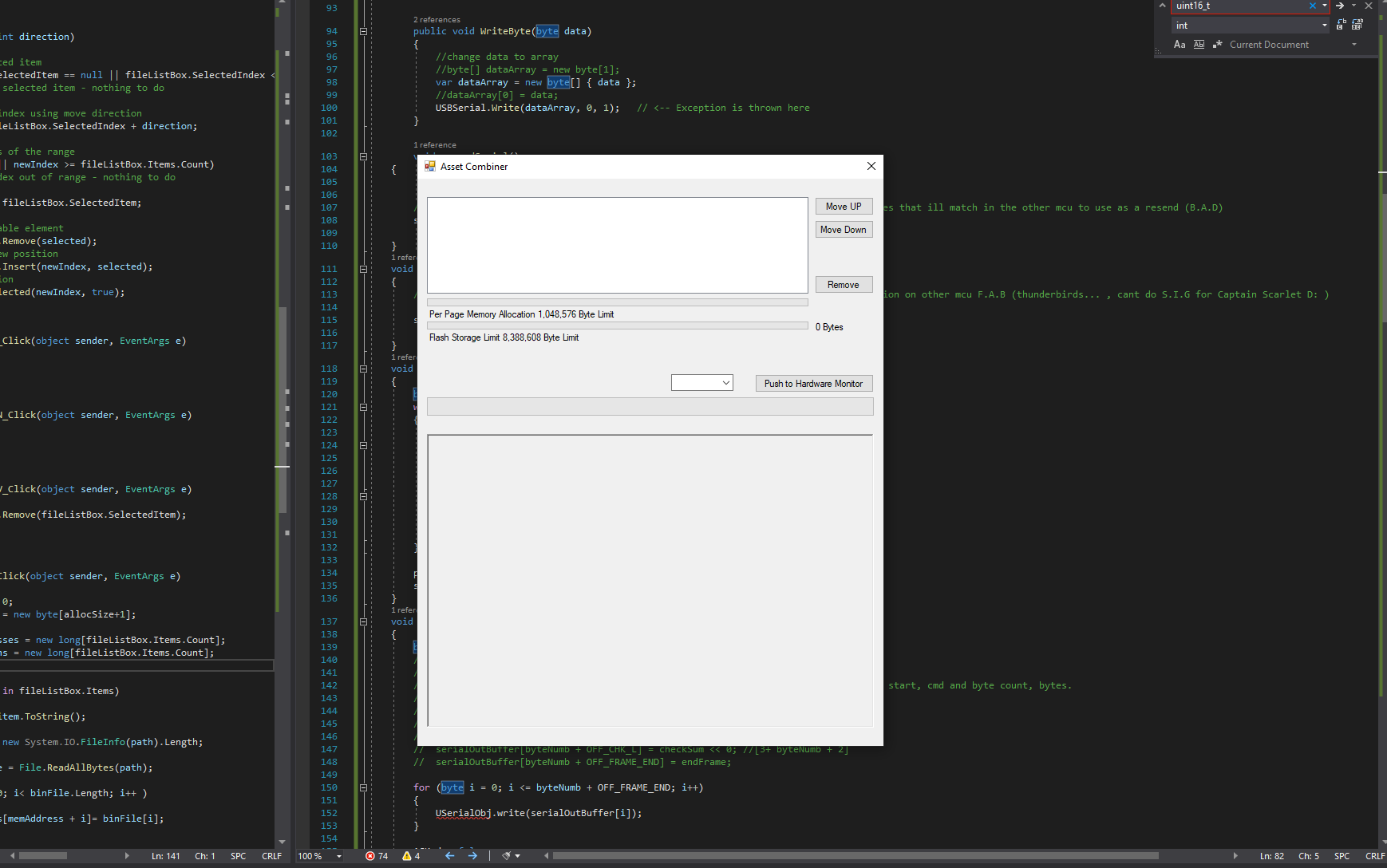Screen dimensions: 1387x868
Task: Toggle Match Whole Word option
Action: point(1199,45)
